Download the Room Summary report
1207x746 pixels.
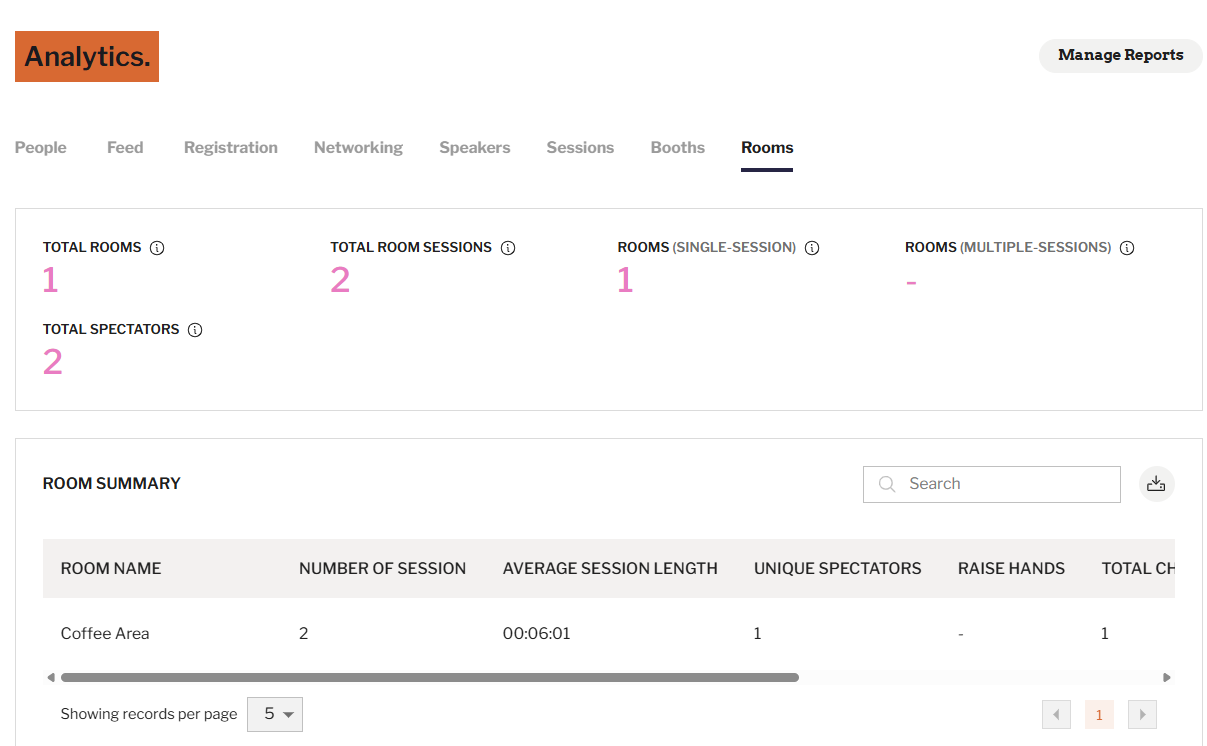point(1157,484)
